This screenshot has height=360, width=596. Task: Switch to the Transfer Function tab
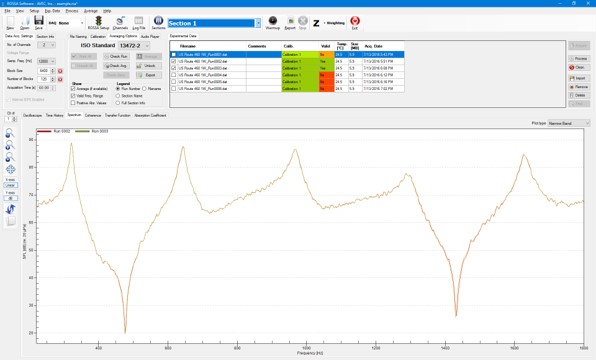117,115
